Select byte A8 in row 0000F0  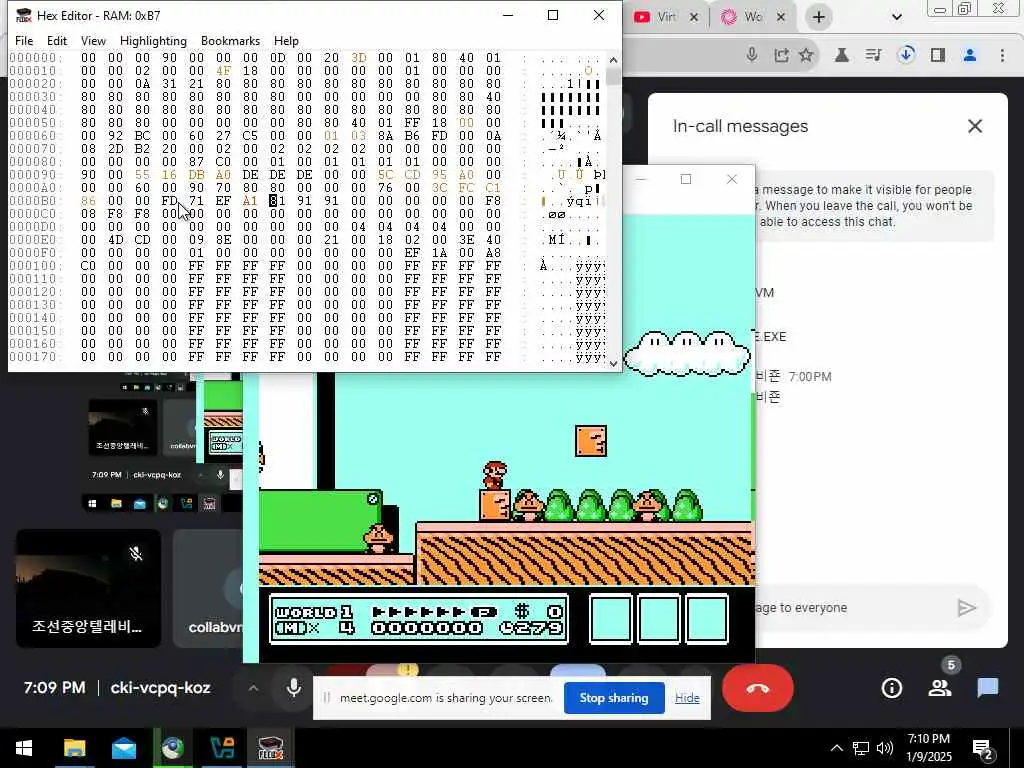pyautogui.click(x=493, y=253)
